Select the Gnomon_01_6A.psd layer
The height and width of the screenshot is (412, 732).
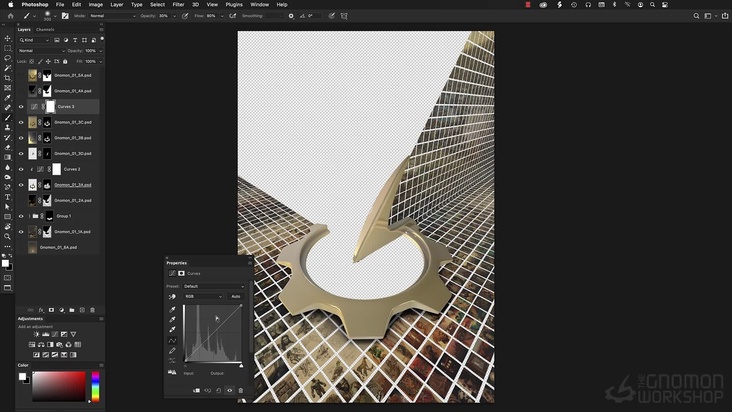pos(58,247)
